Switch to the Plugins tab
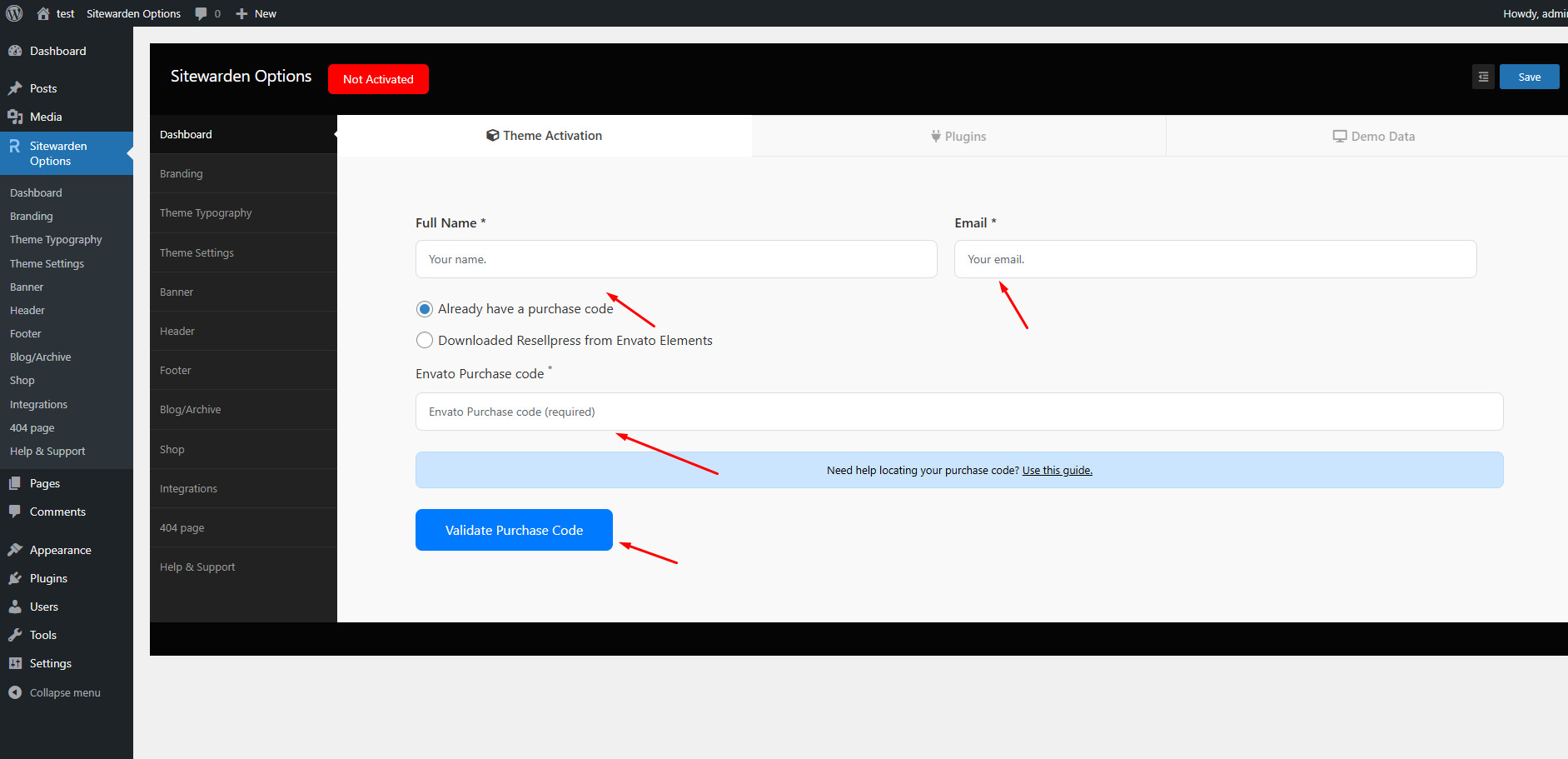Screen dimensions: 1568x759 click(958, 136)
